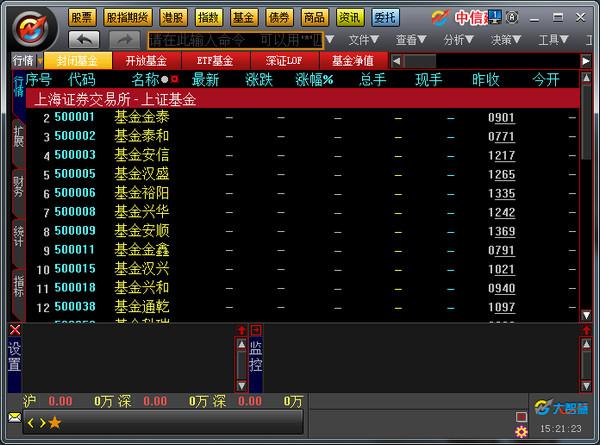Open the mail envelope icon

click(x=15, y=417)
